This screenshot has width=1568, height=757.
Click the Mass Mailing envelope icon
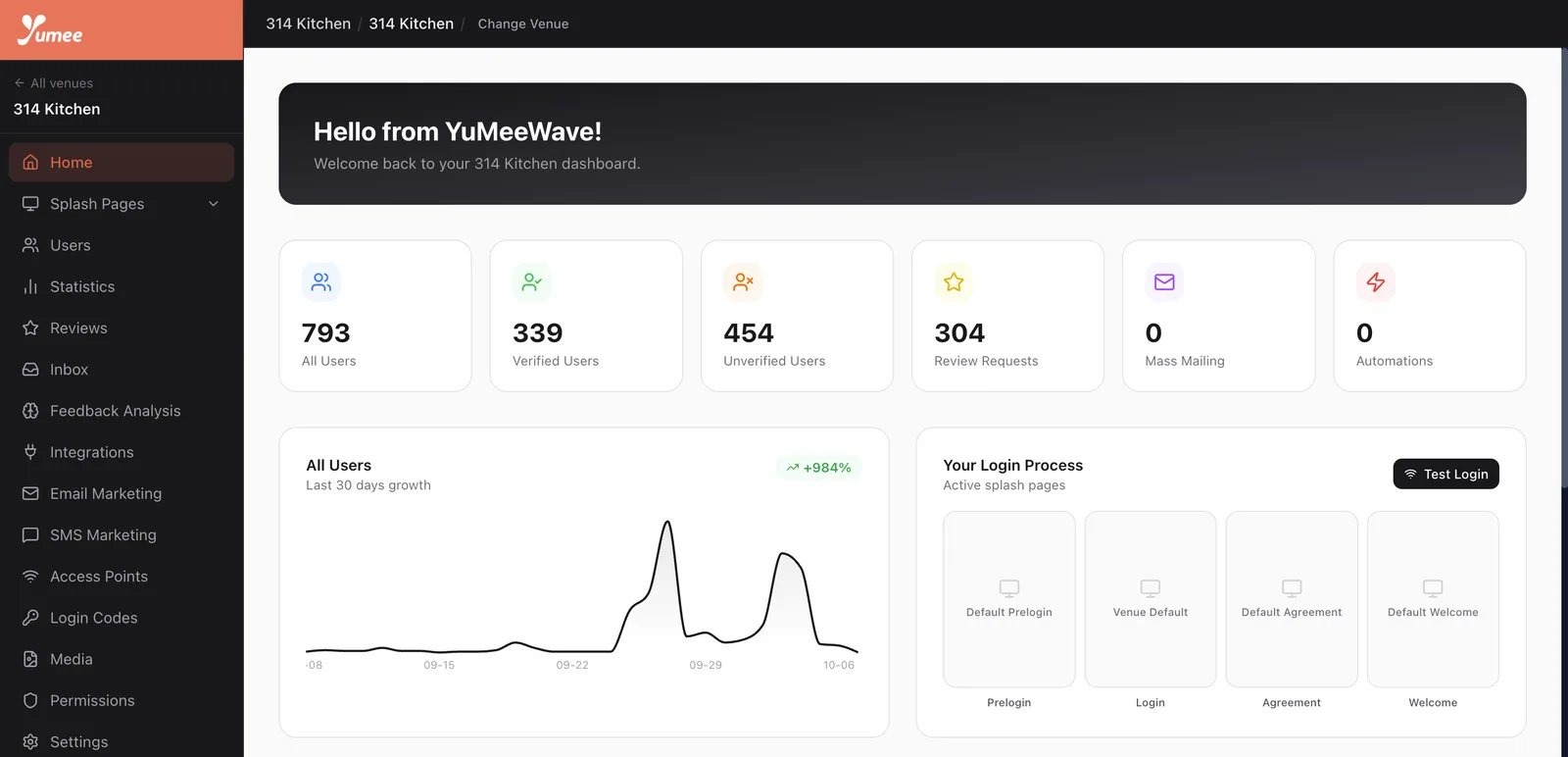(x=1164, y=282)
